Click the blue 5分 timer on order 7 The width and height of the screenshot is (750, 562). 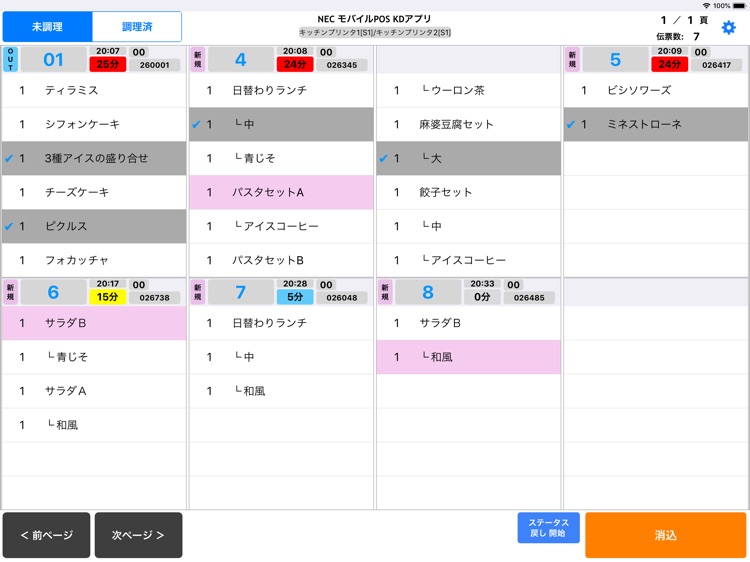coord(295,297)
